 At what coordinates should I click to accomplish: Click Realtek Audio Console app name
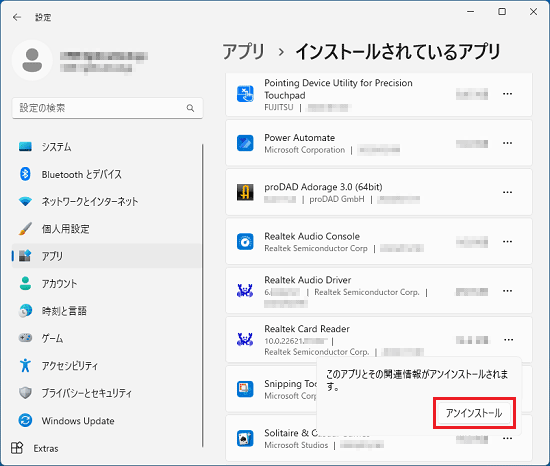coord(312,236)
